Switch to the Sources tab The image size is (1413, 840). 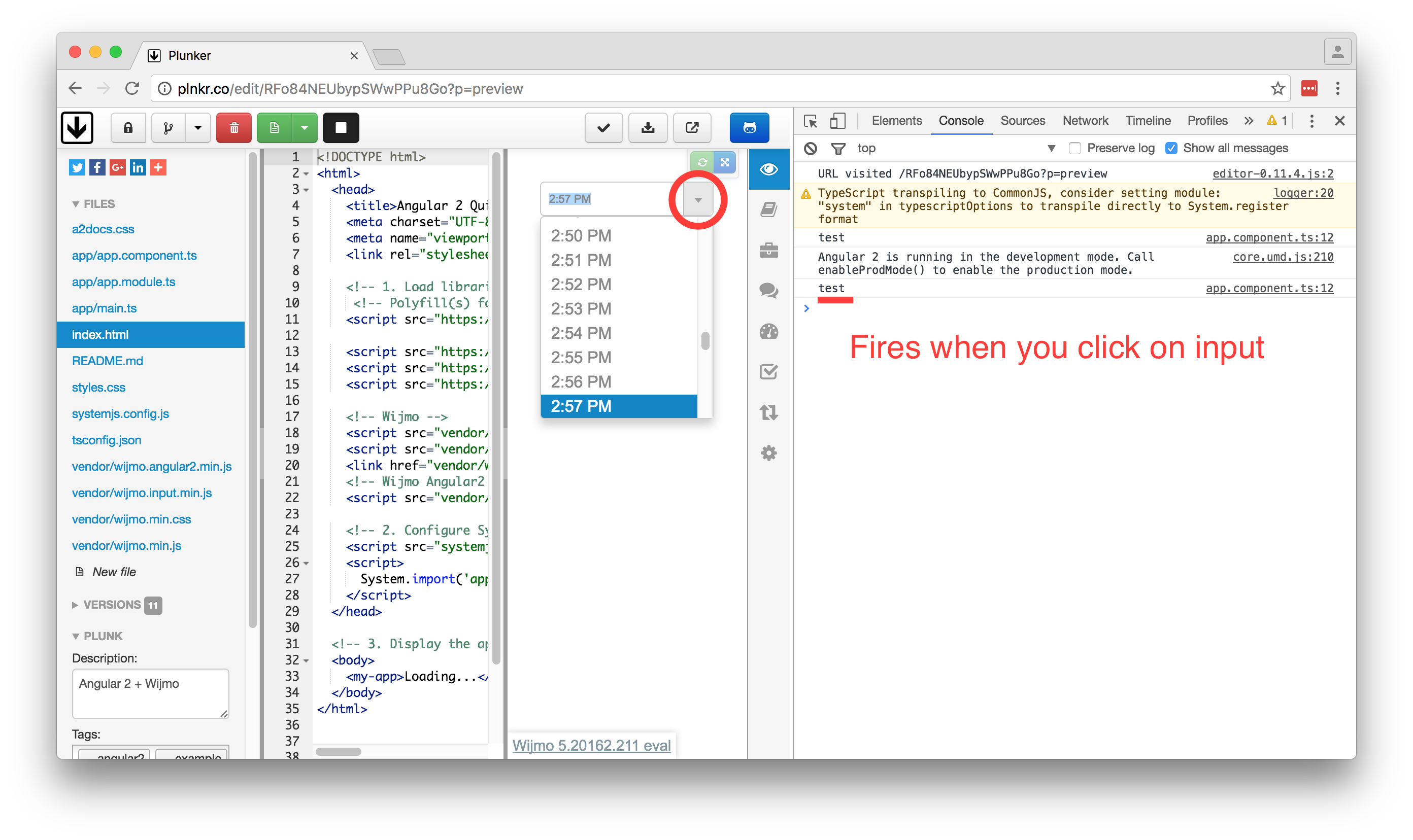(1022, 121)
